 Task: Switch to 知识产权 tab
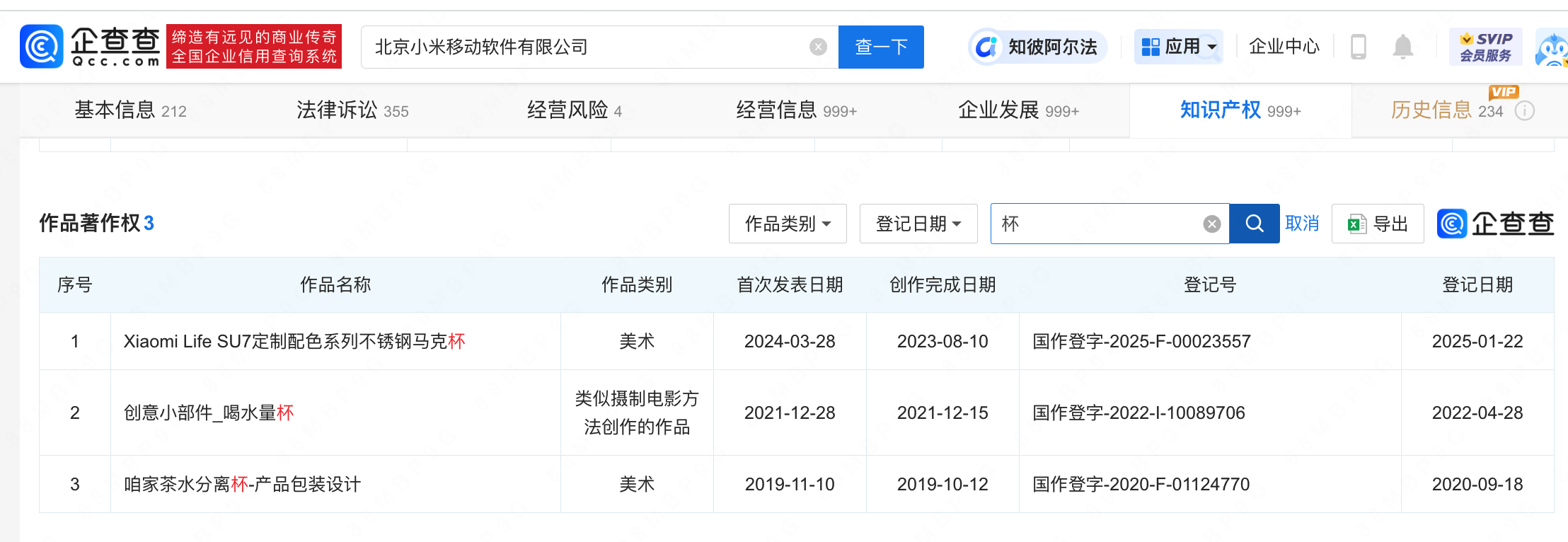pyautogui.click(x=1240, y=110)
